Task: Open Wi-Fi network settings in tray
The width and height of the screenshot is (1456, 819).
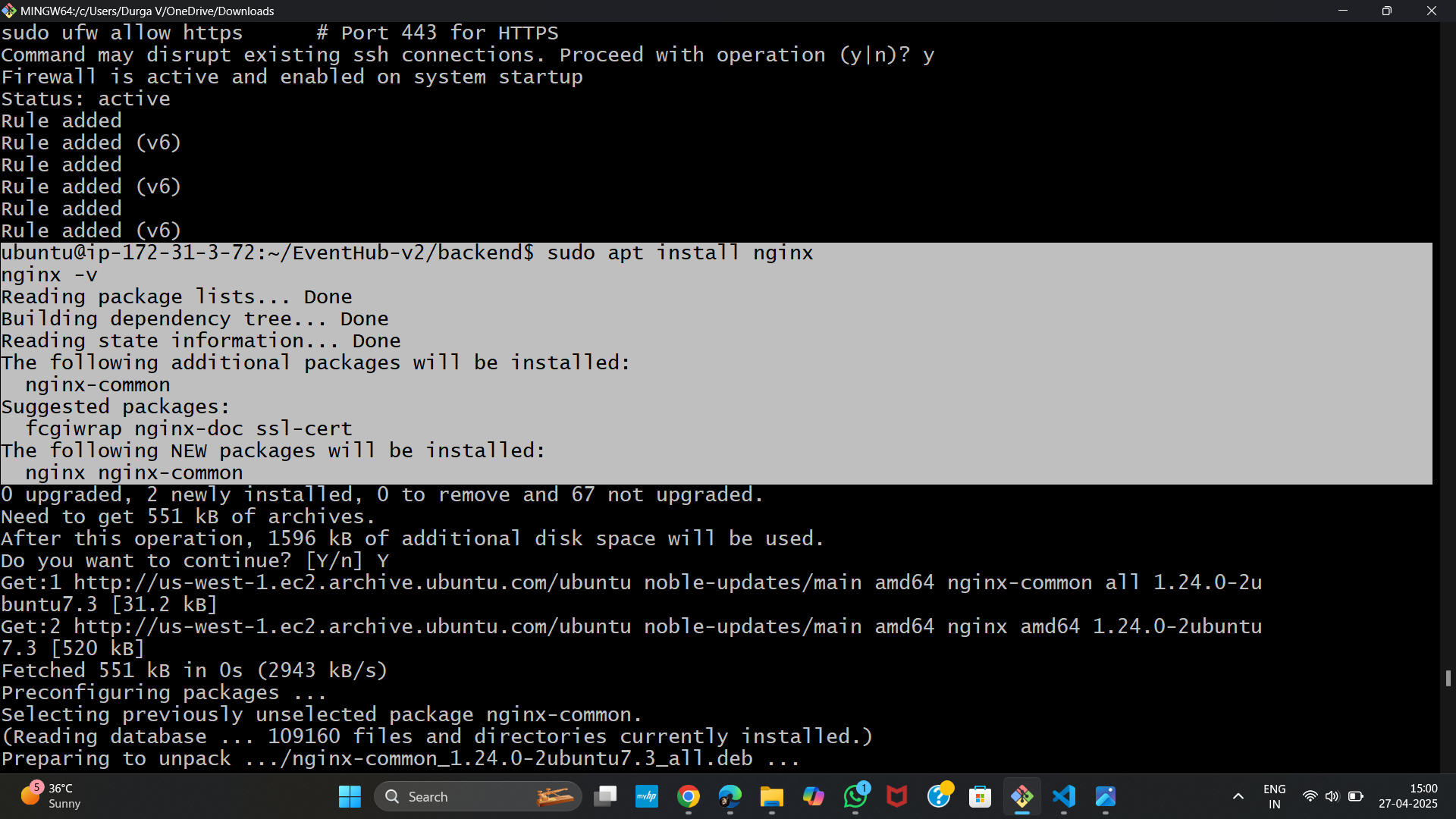Action: tap(1310, 796)
